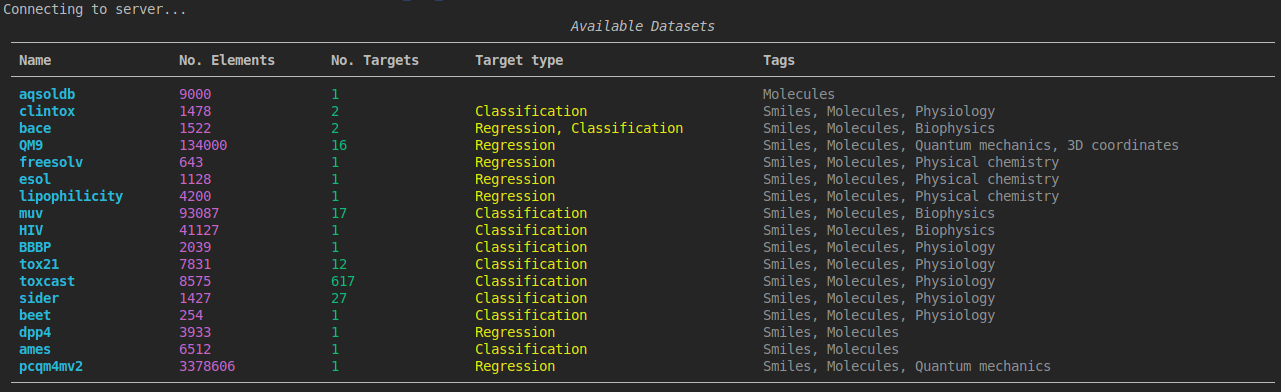1281x392 pixels.
Task: Select the dataset name 'beet'
Action: (35, 315)
